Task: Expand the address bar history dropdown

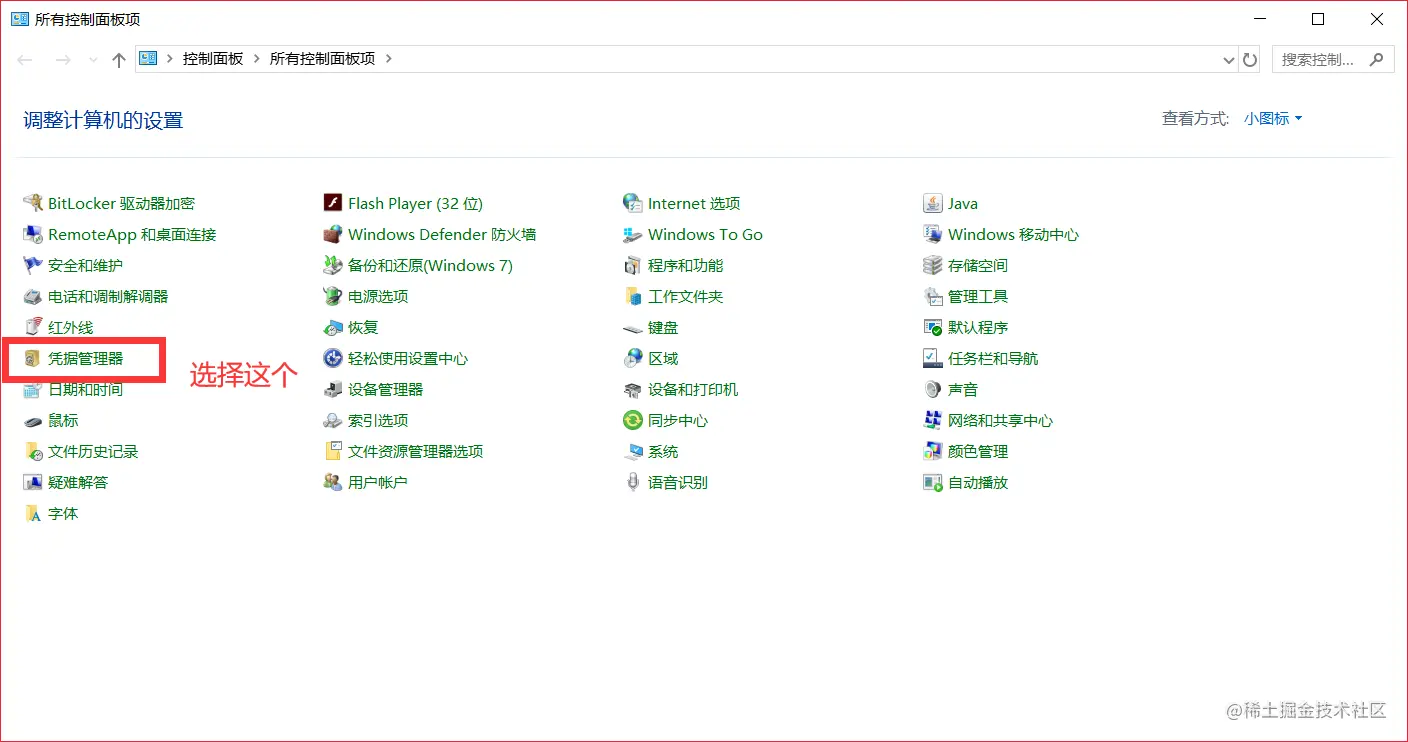Action: pos(1229,59)
